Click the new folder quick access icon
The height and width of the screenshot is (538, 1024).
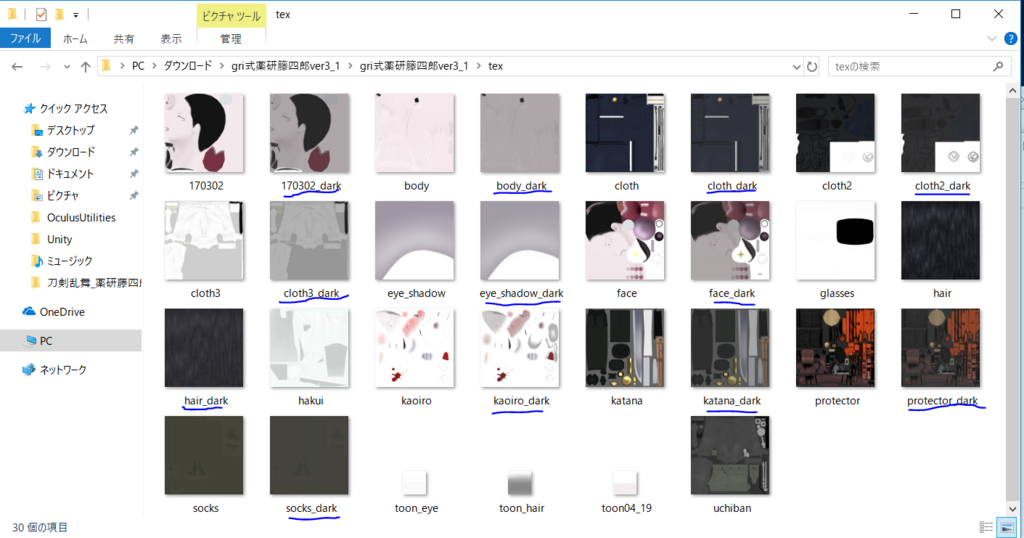(59, 14)
